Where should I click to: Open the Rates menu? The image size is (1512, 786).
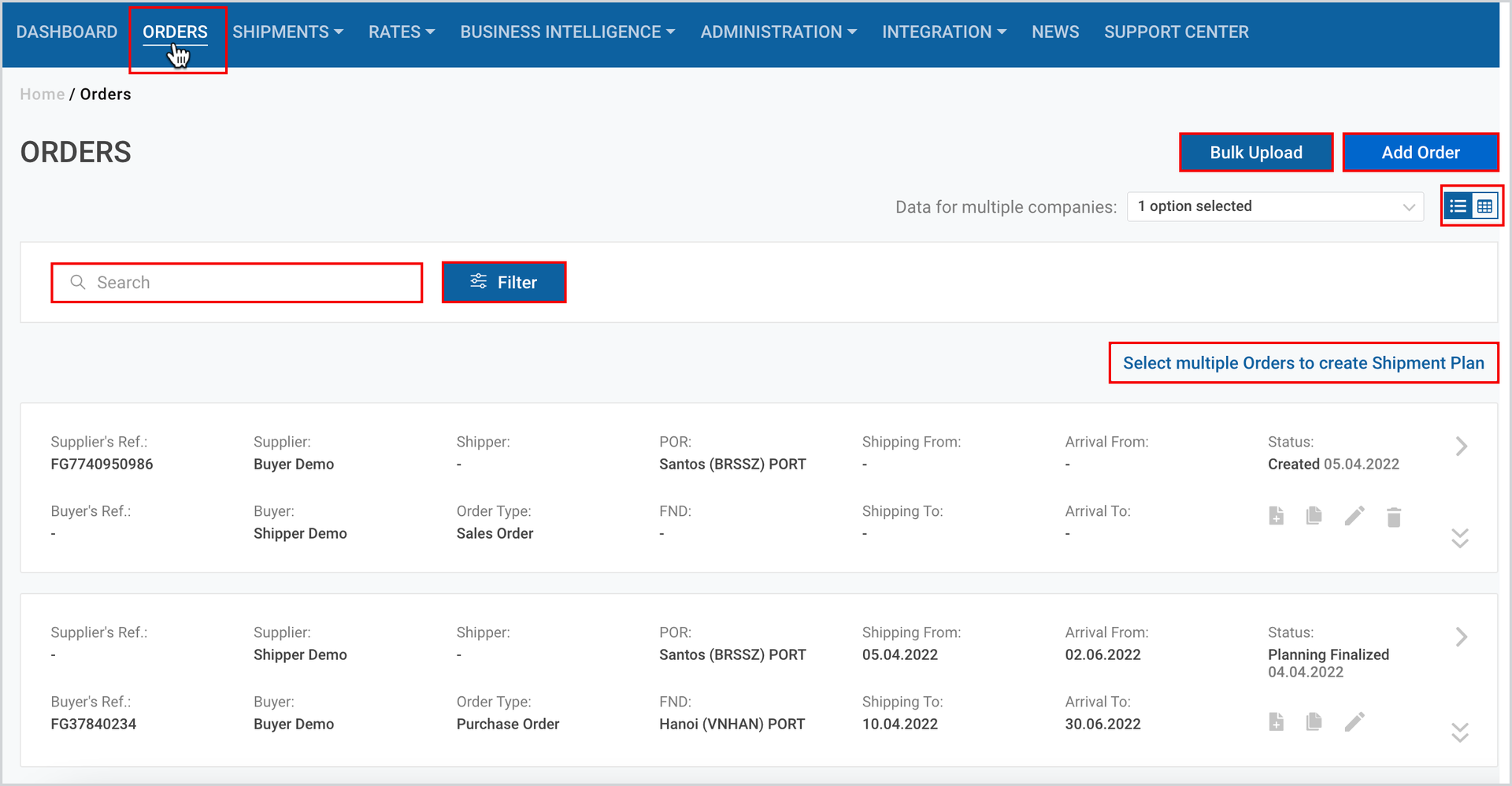tap(402, 32)
